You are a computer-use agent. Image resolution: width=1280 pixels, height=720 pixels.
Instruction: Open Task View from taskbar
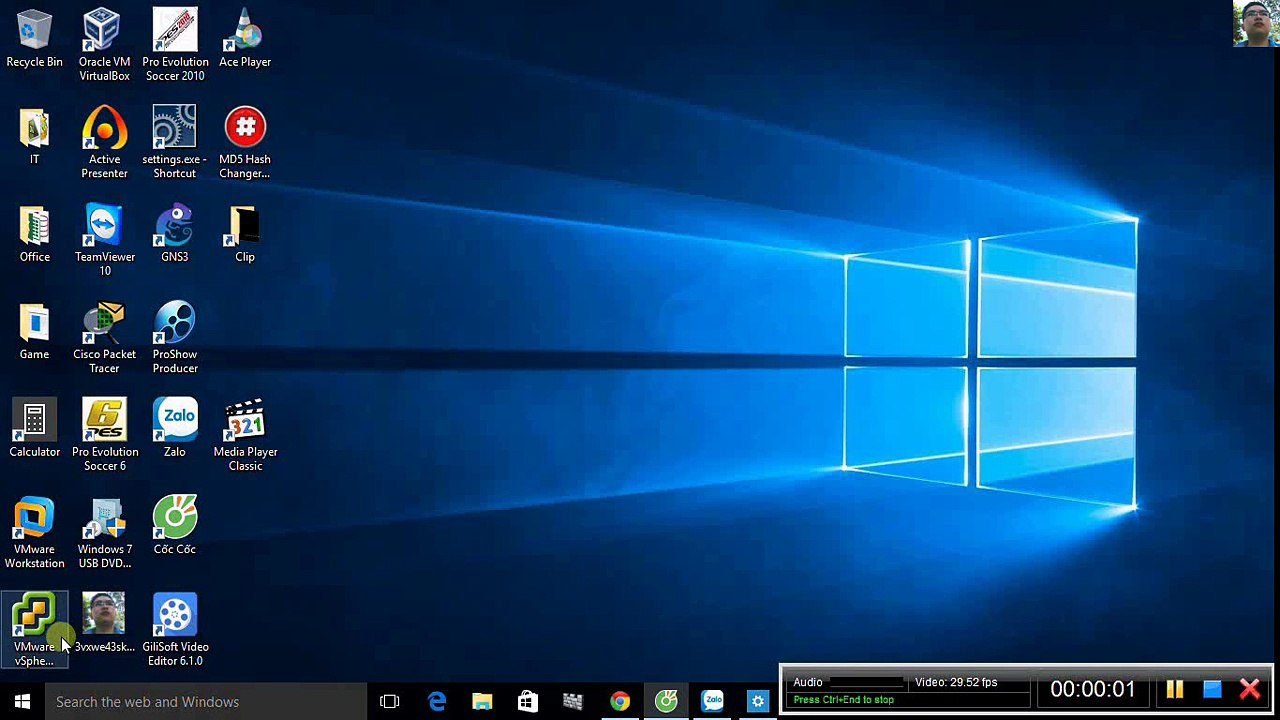(x=390, y=702)
